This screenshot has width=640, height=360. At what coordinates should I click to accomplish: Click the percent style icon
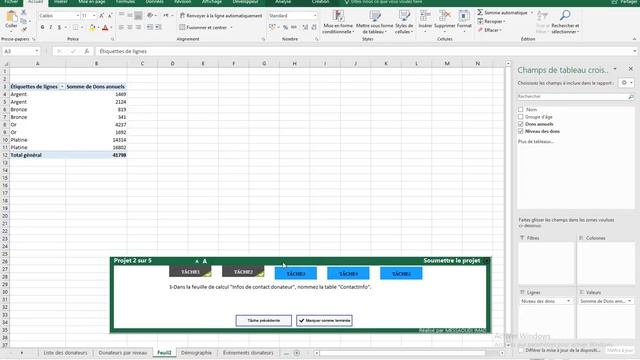click(x=285, y=27)
